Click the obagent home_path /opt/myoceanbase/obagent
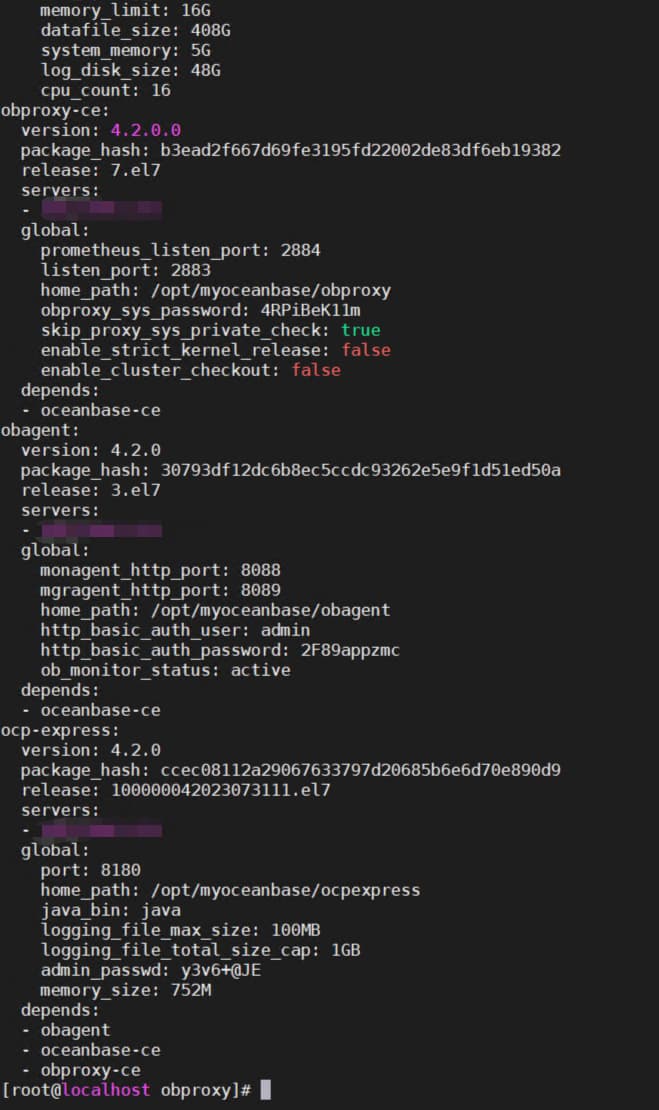 pyautogui.click(x=270, y=610)
